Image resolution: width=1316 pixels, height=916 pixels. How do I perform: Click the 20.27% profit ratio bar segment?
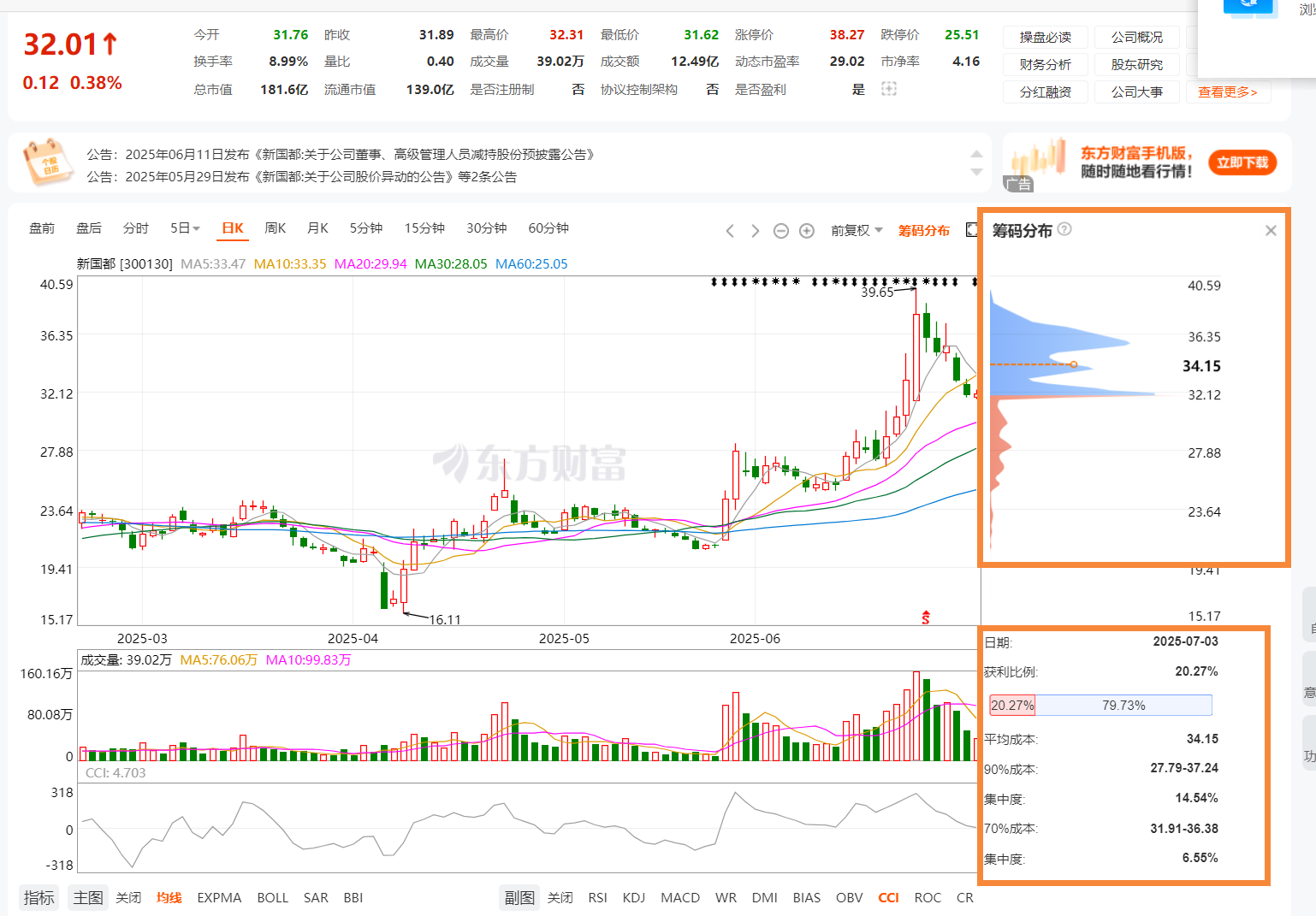(x=1012, y=706)
